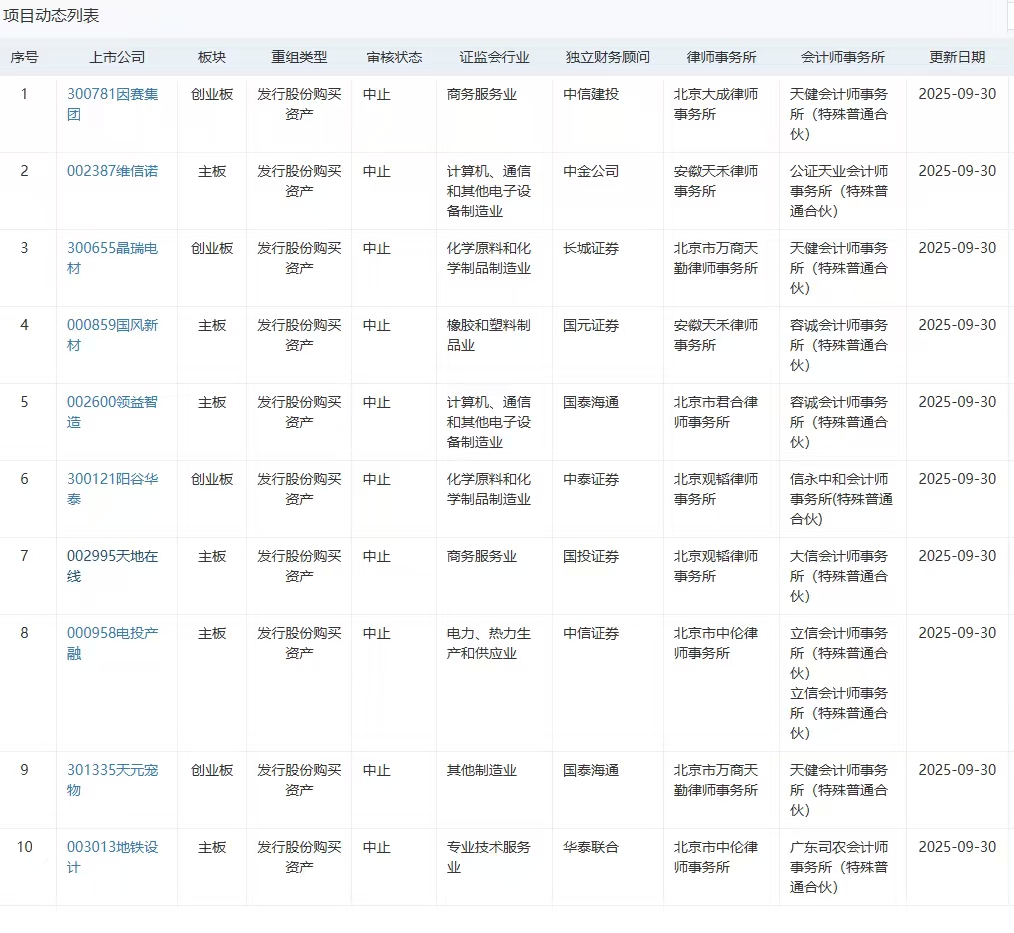
Task: Click the 会计师事务所 column header
Action: click(843, 58)
